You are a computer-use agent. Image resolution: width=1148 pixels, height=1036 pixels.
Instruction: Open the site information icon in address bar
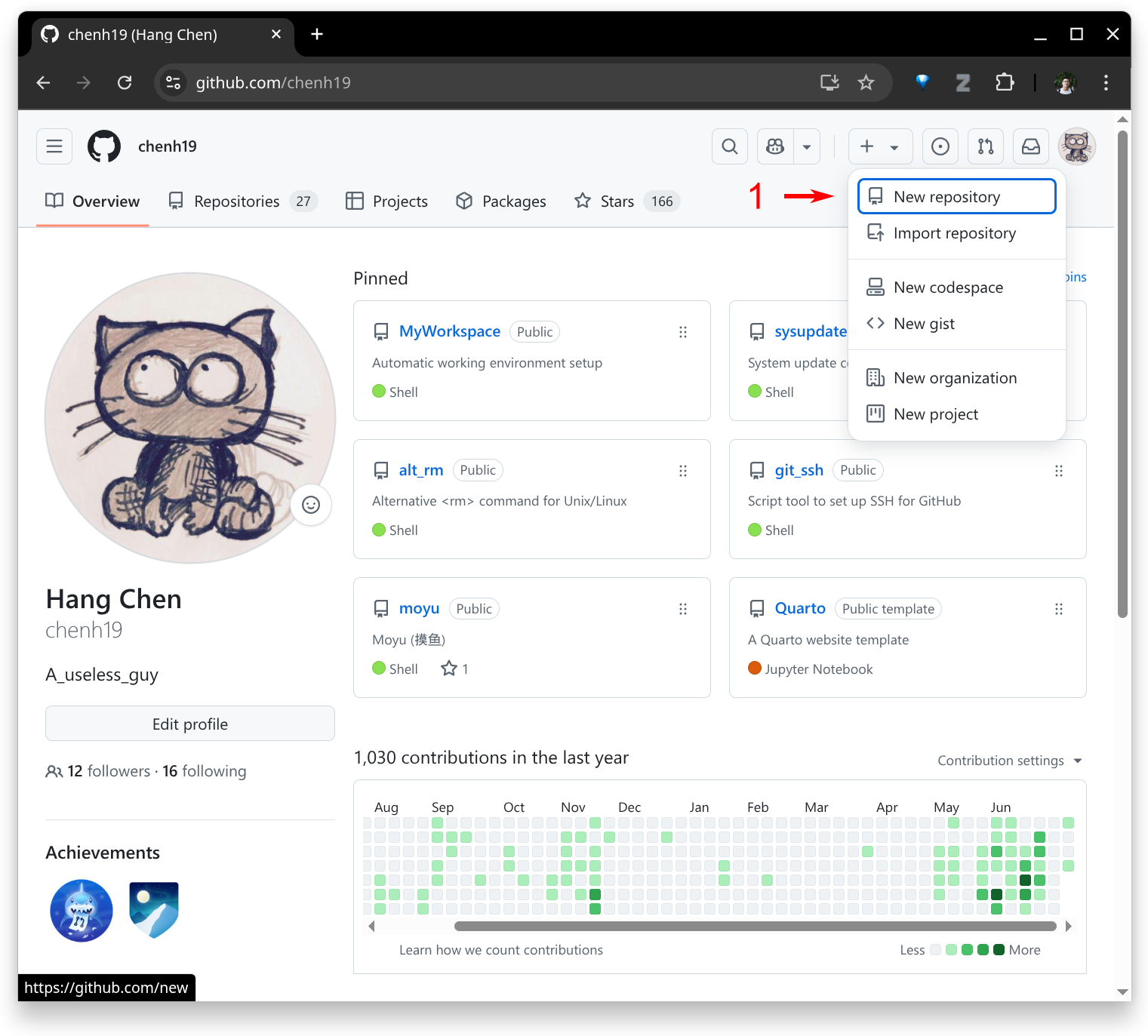click(x=174, y=83)
